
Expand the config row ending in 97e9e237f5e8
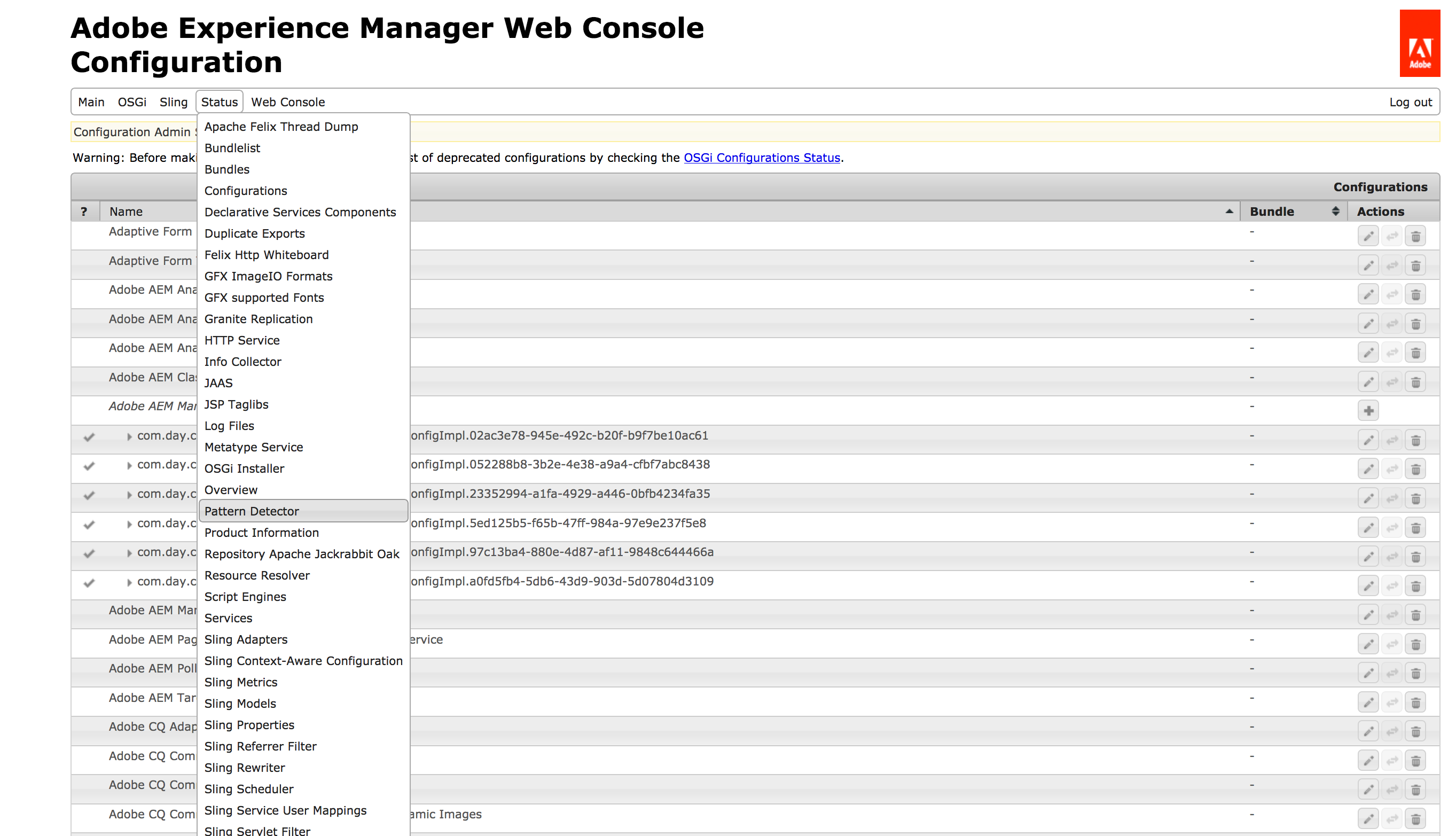[129, 524]
